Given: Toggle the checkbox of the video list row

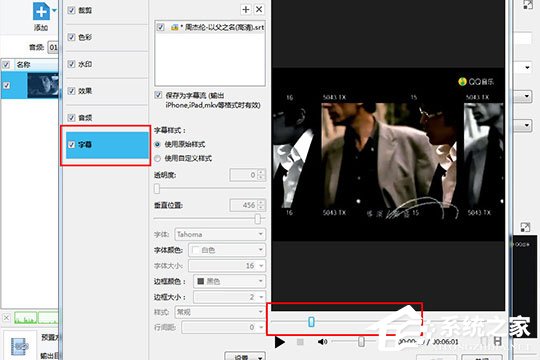Looking at the screenshot, I should pyautogui.click(x=7, y=85).
